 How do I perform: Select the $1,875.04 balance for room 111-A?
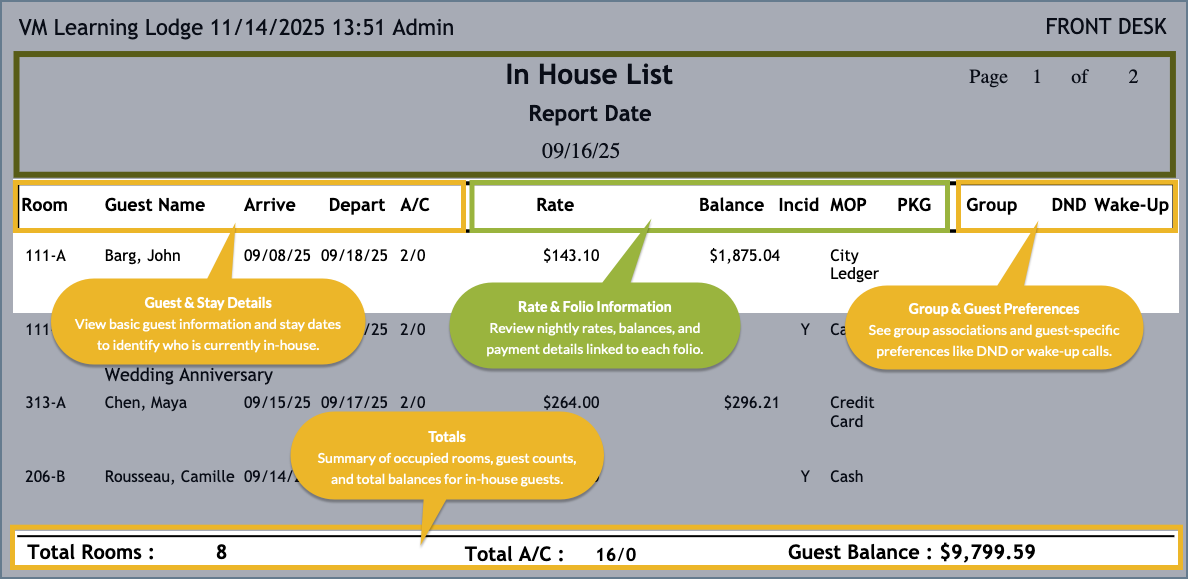744,255
